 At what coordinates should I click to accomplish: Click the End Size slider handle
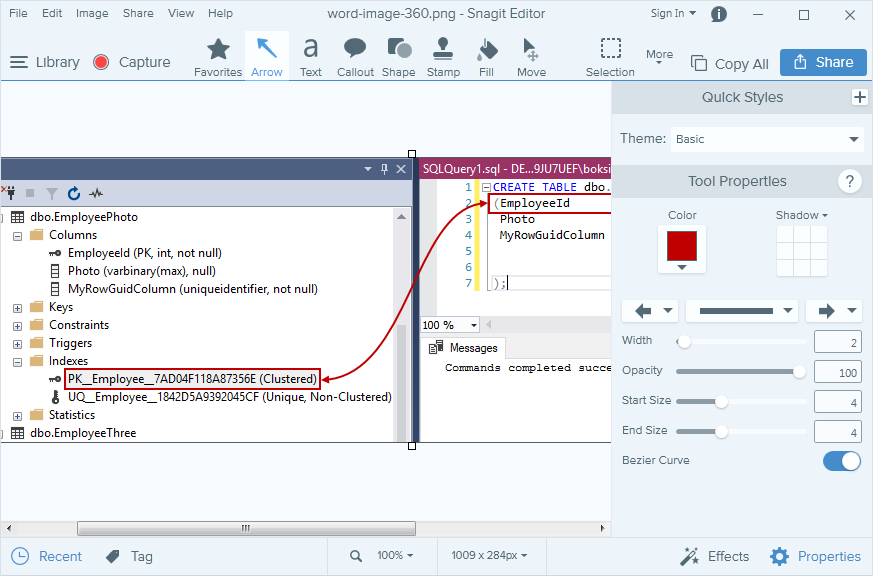pos(721,431)
